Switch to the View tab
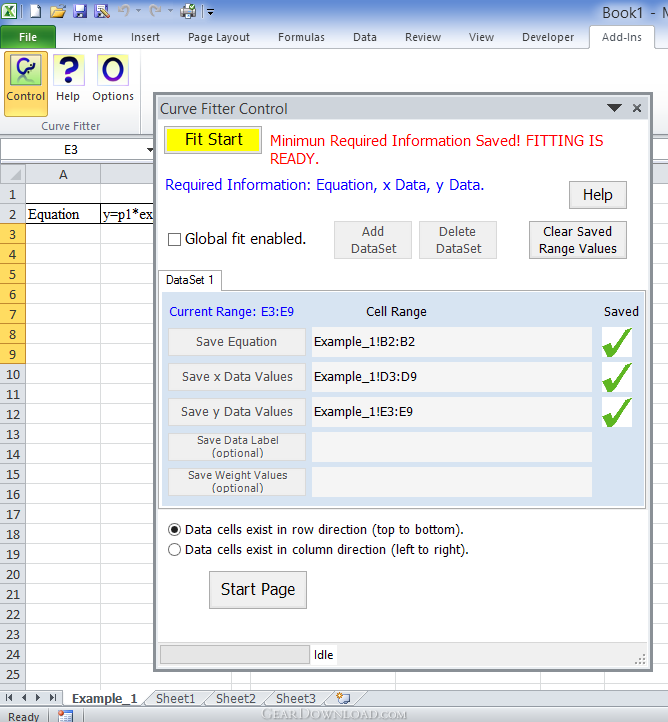The width and height of the screenshot is (668, 722). pos(481,37)
